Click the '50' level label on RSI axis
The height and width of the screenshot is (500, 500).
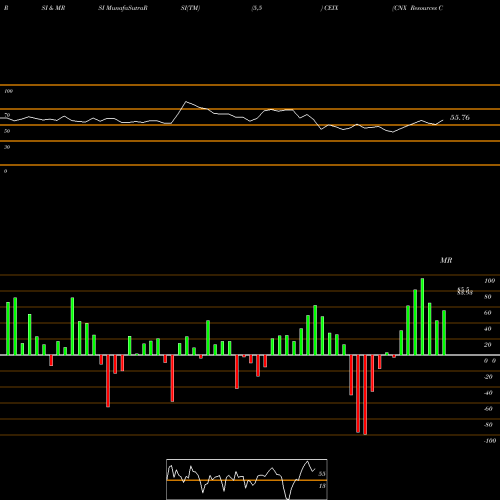7,131
